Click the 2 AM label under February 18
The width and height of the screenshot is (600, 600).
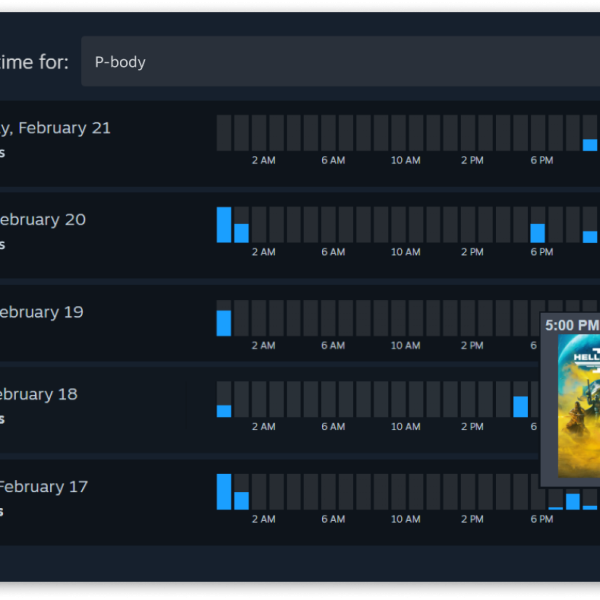point(264,427)
